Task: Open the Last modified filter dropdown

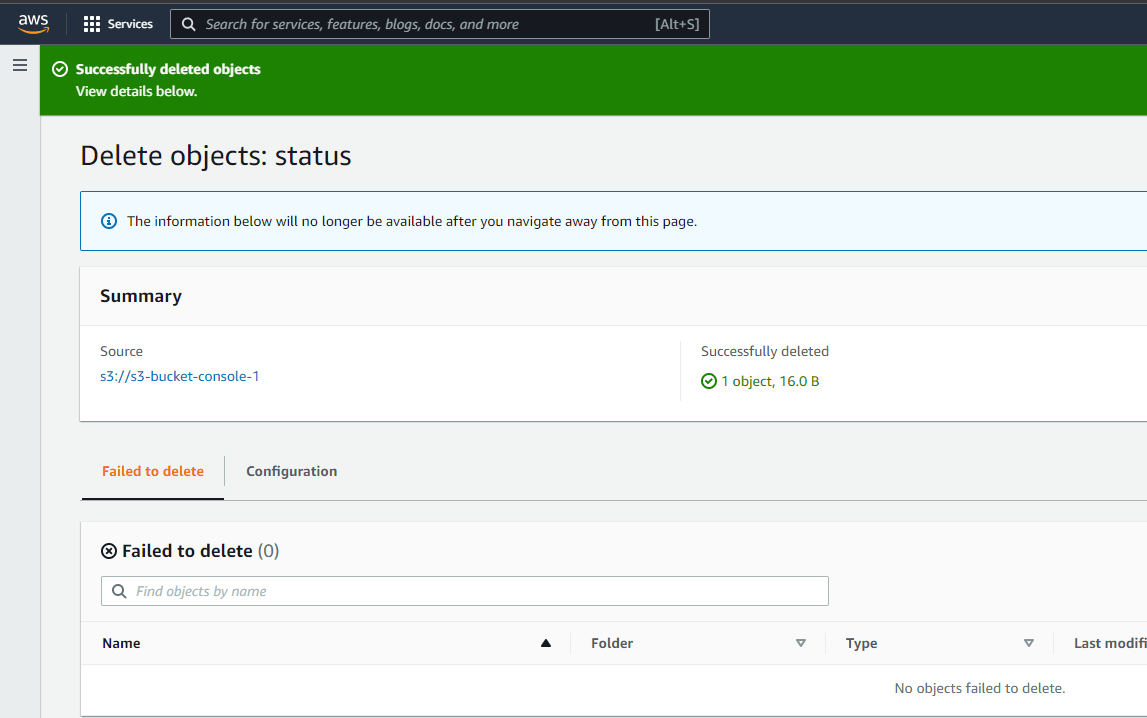Action: tap(1143, 643)
